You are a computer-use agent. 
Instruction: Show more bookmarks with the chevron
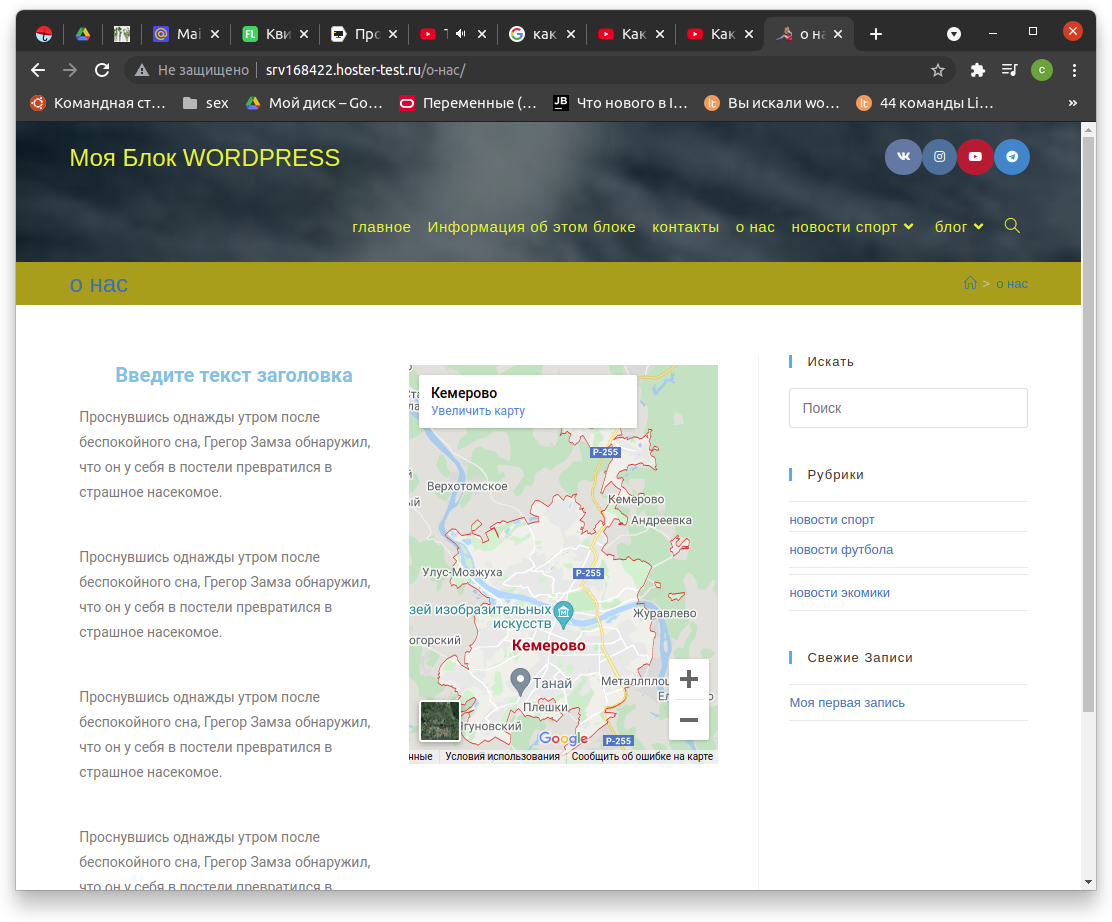[1072, 103]
